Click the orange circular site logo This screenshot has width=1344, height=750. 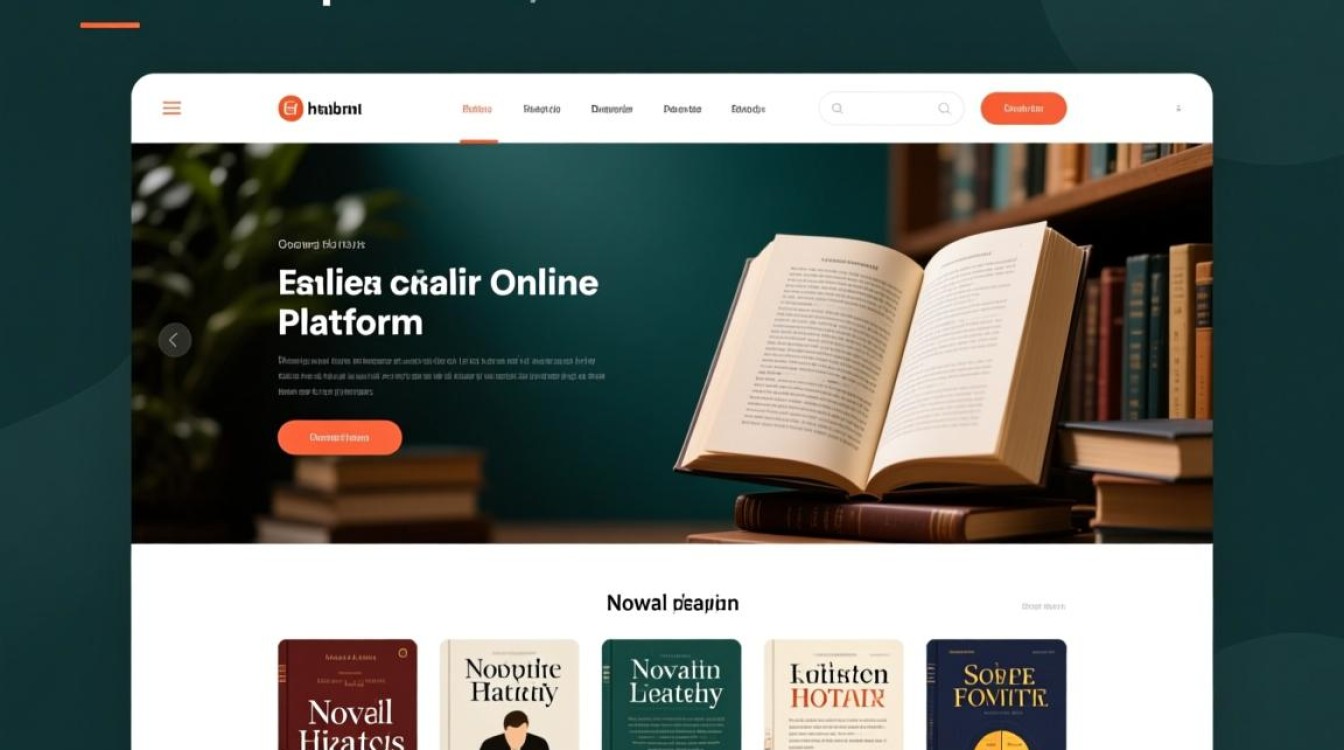pos(290,108)
